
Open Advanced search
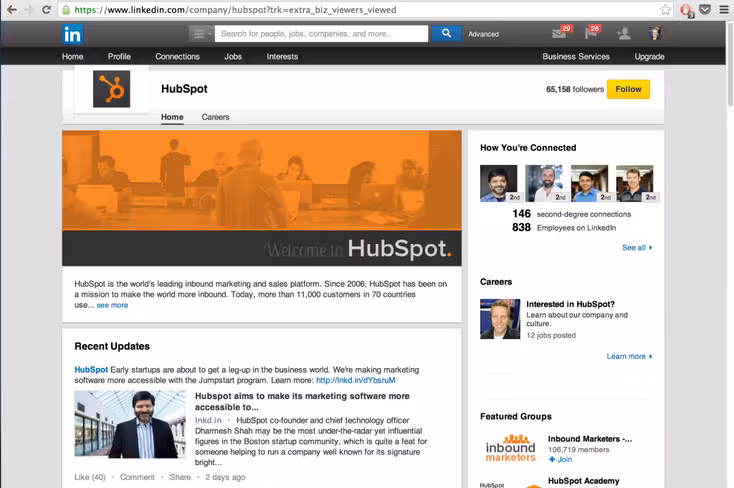click(483, 34)
